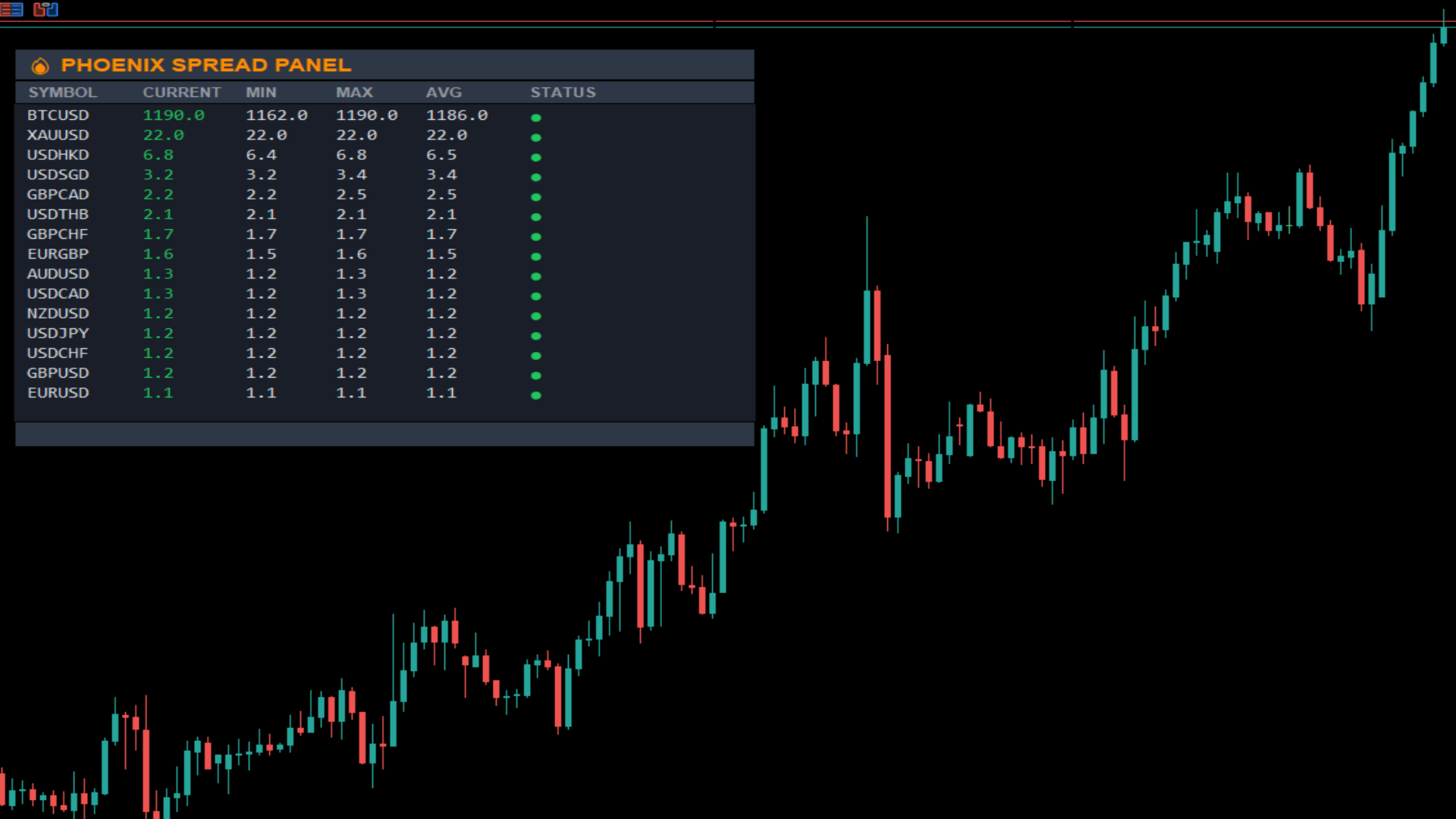Click the BTCUSD green status dot
Image resolution: width=1456 pixels, height=819 pixels.
coord(536,118)
